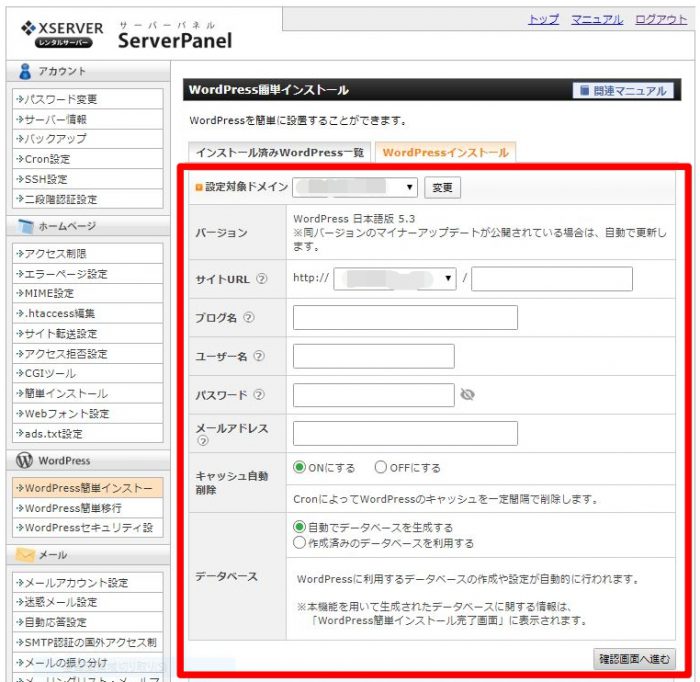This screenshot has width=700, height=682.
Task: Open アクセス制限 in sidebar
Action: pos(88,254)
